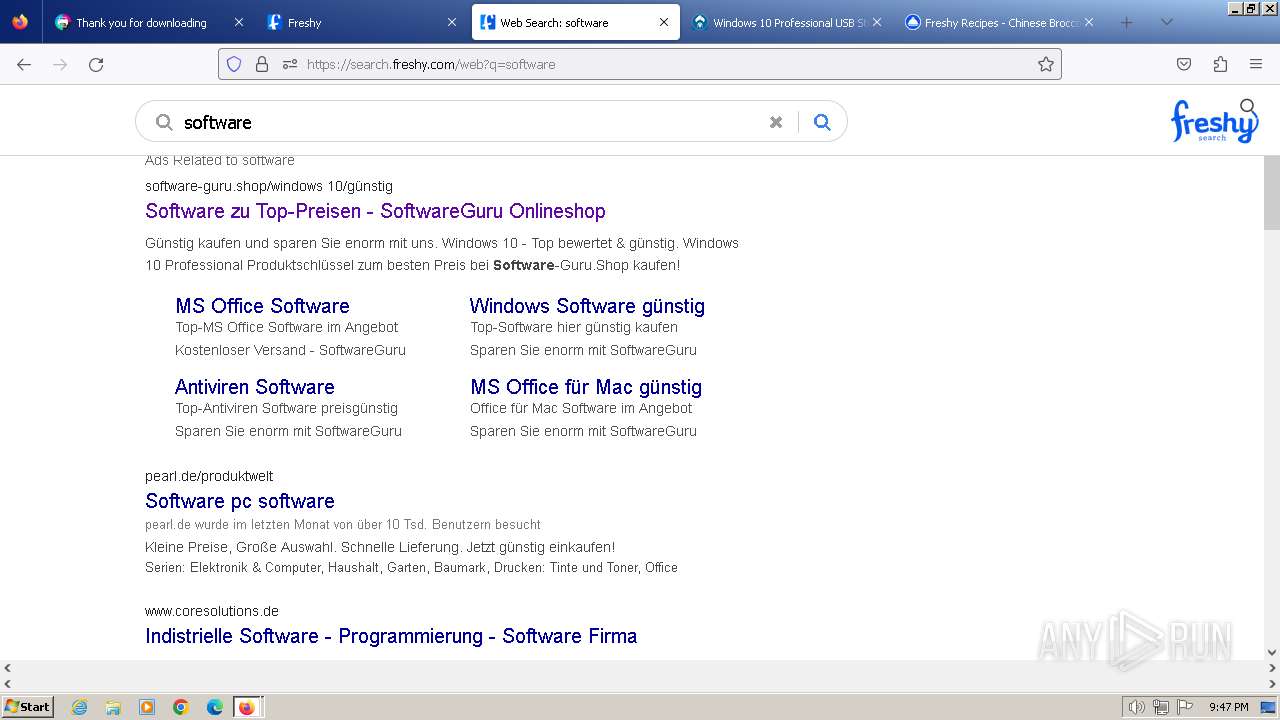
Task: Switch to the Freshy tab
Action: (x=362, y=22)
